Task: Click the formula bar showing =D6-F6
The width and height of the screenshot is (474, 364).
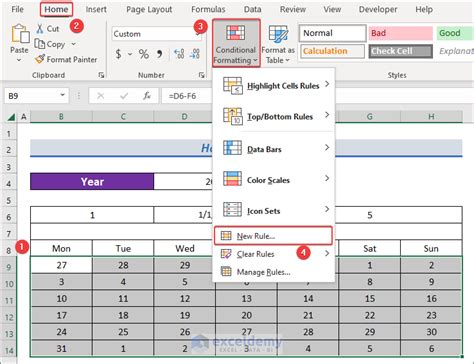Action: click(x=187, y=96)
